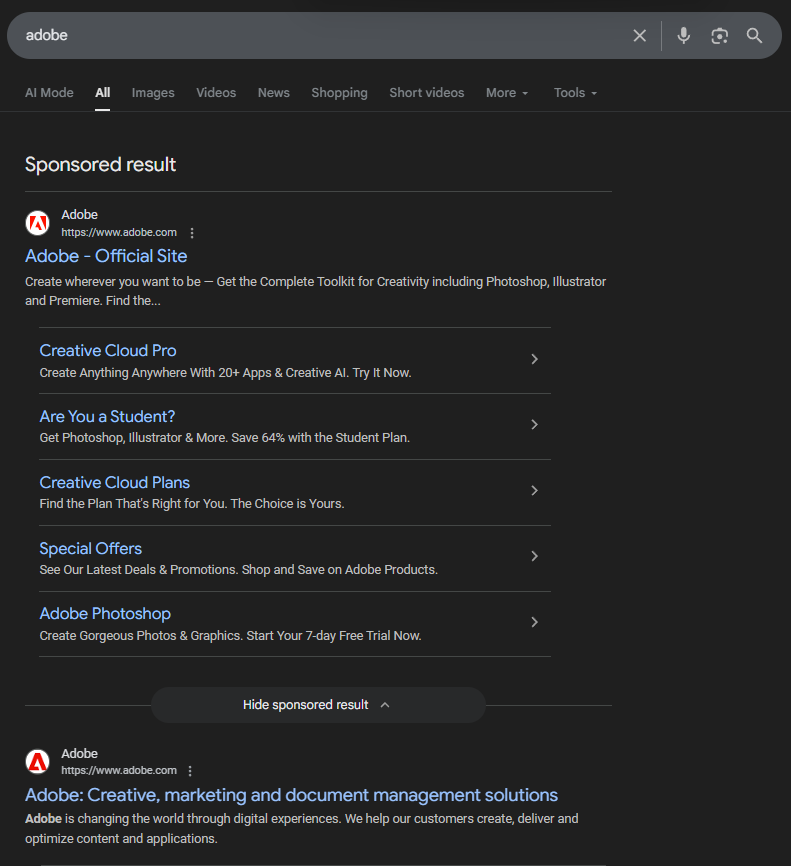Open three-dot menu on organic Adobe result
This screenshot has width=791, height=866.
coord(190,771)
